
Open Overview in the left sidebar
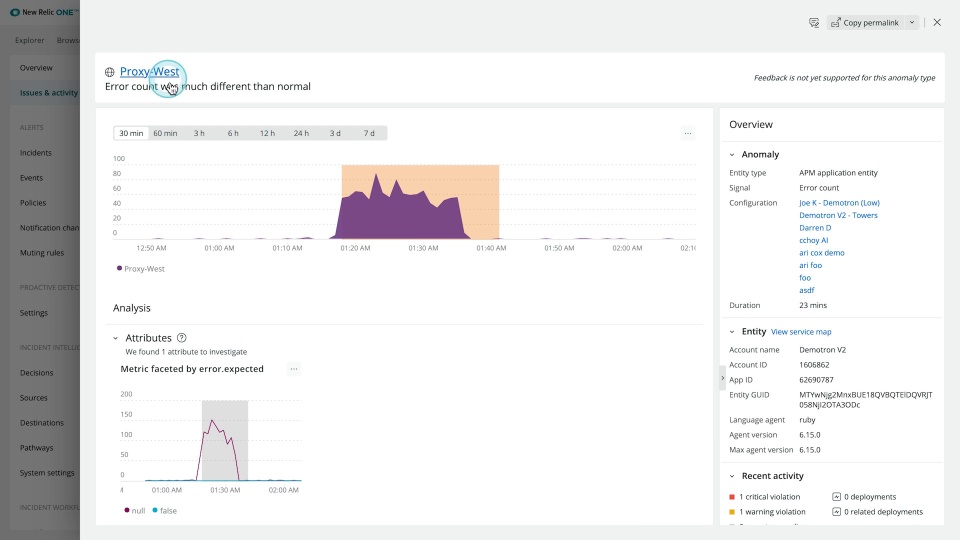36,68
